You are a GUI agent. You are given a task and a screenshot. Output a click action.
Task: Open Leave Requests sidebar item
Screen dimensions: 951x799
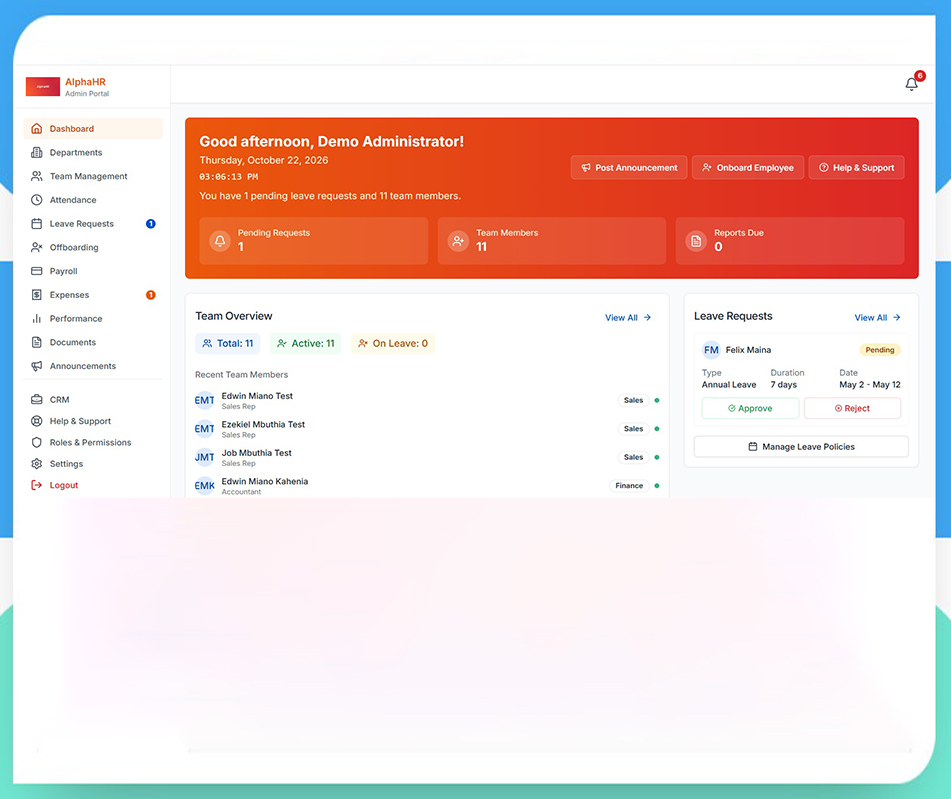[x=93, y=223]
